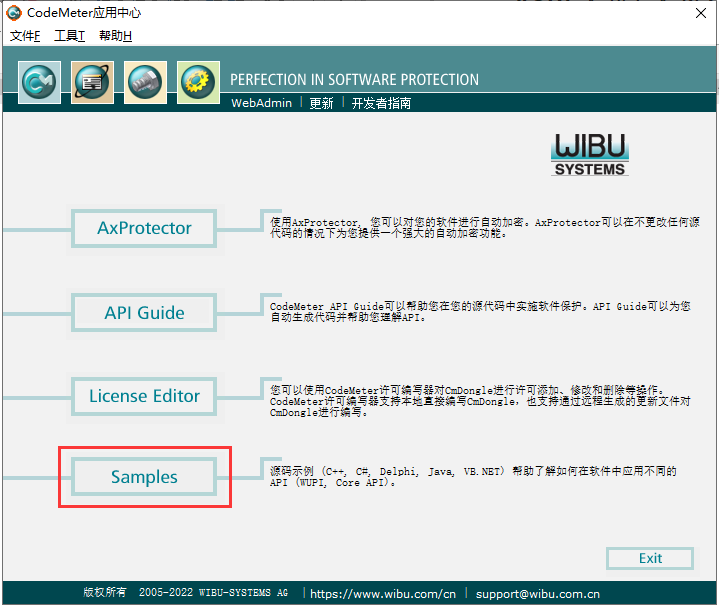Launch License Editor
The image size is (719, 607).
pos(144,396)
